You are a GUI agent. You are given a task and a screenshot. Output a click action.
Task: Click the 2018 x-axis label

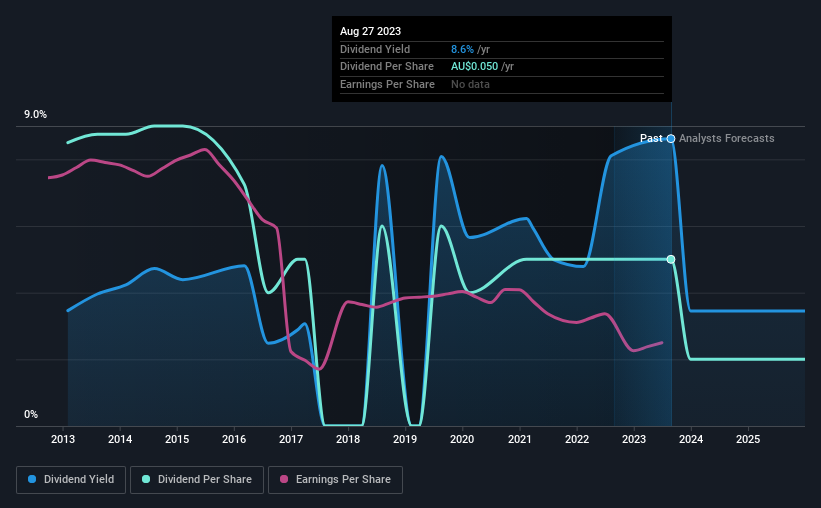[x=348, y=439]
